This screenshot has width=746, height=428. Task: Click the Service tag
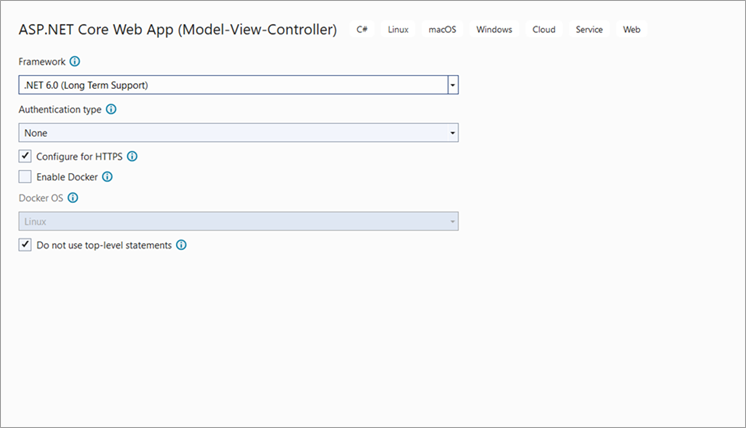point(589,30)
